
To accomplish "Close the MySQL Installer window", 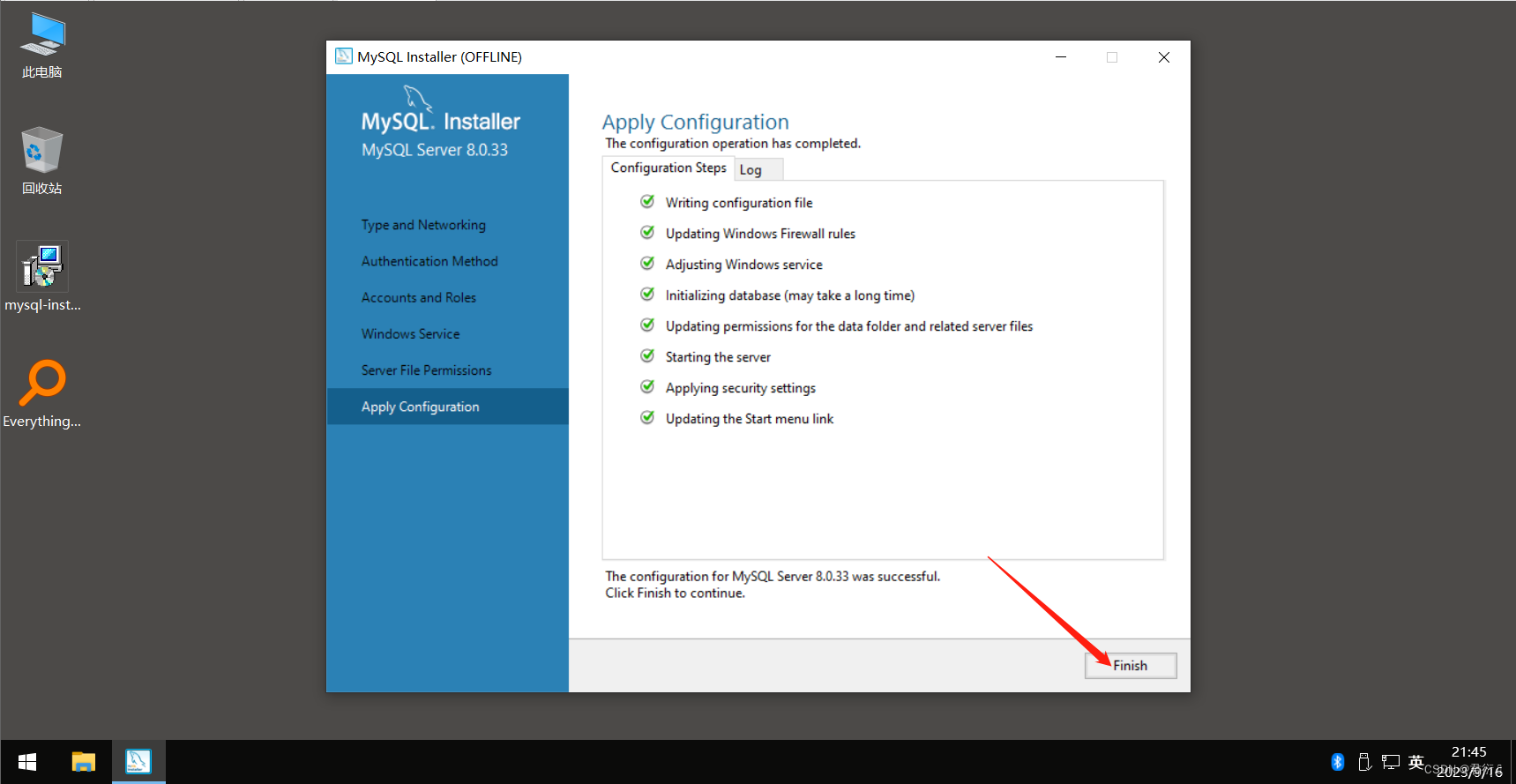I will [x=1164, y=57].
